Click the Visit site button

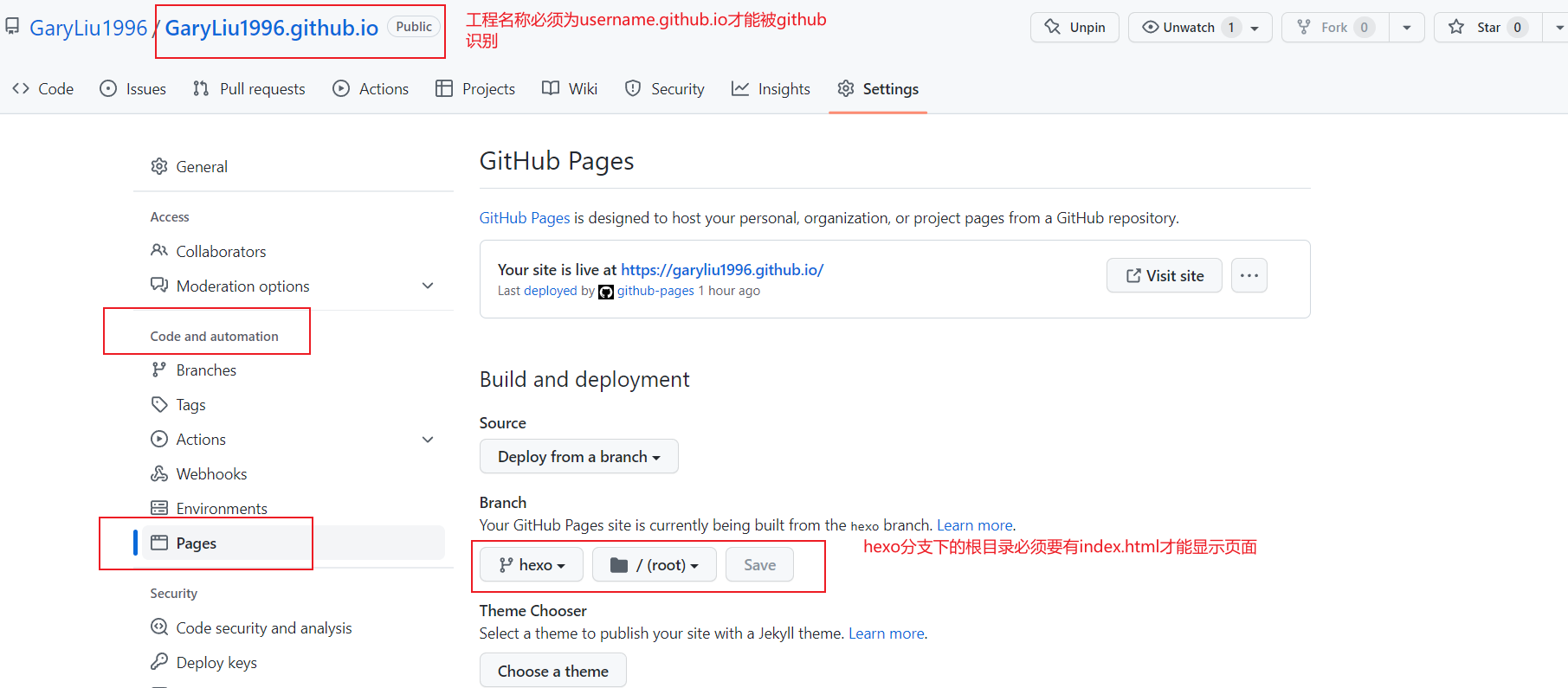1165,275
